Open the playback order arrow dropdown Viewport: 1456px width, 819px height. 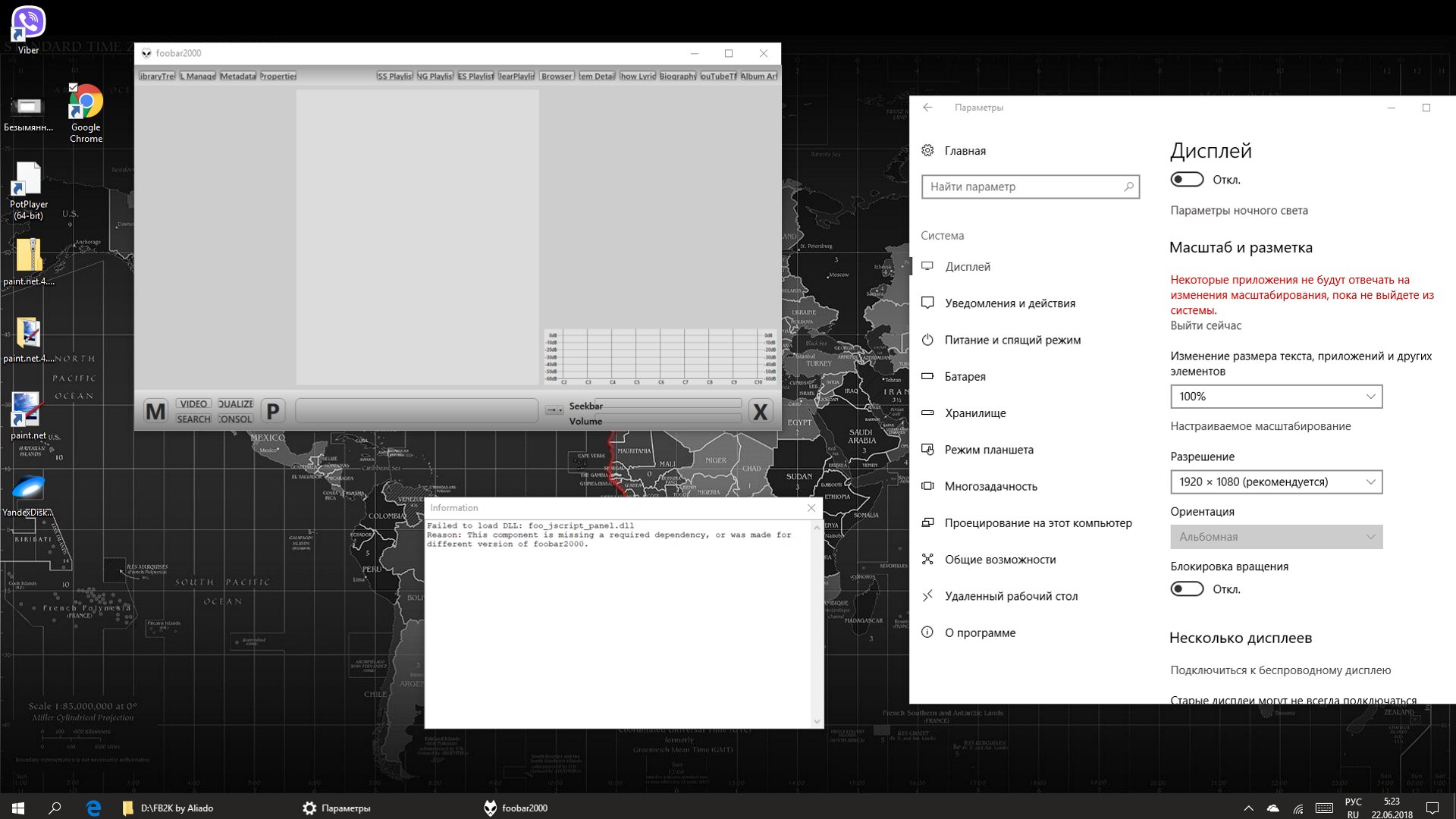click(x=554, y=410)
